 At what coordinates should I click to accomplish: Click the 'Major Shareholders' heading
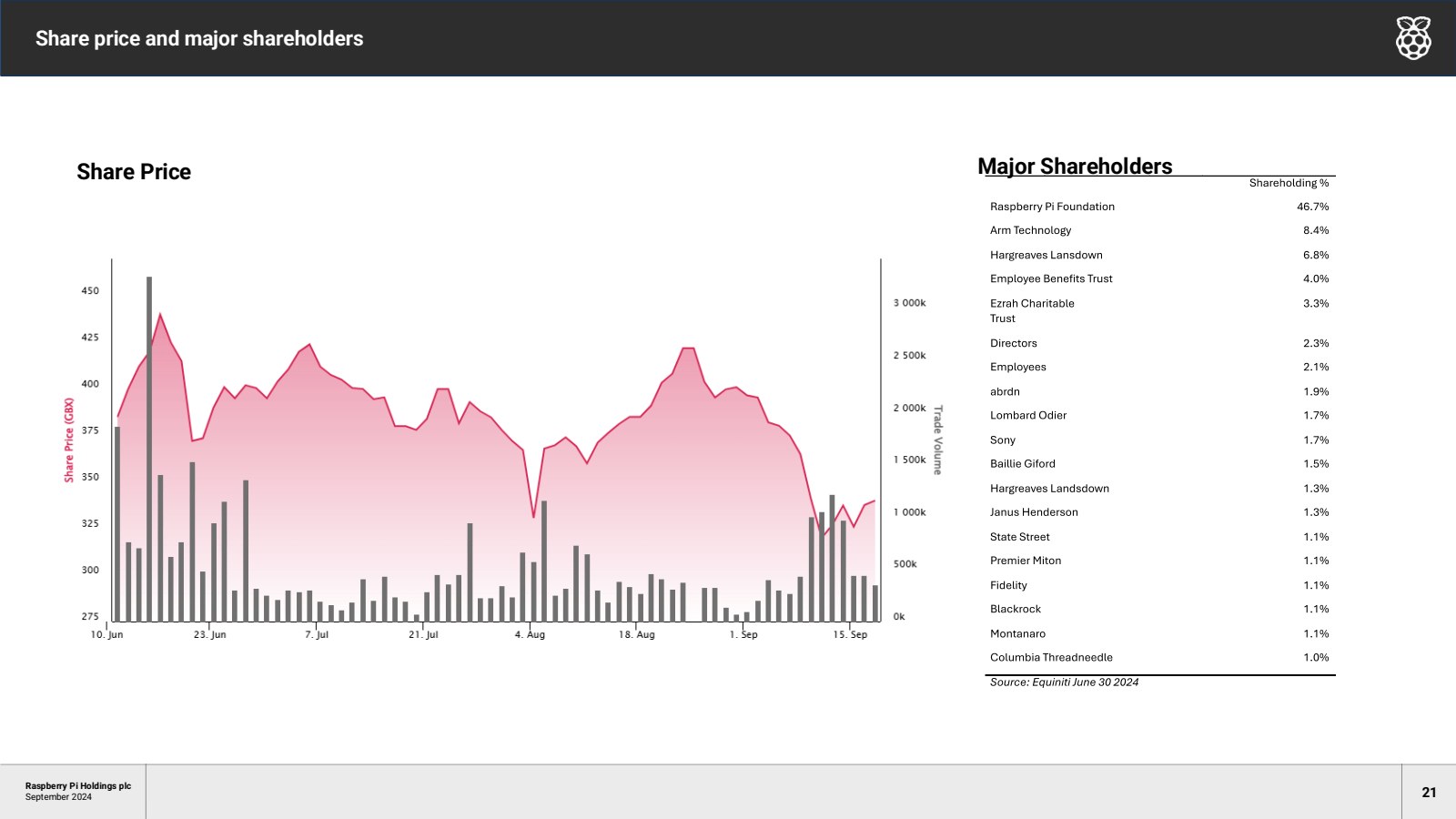point(1075,167)
